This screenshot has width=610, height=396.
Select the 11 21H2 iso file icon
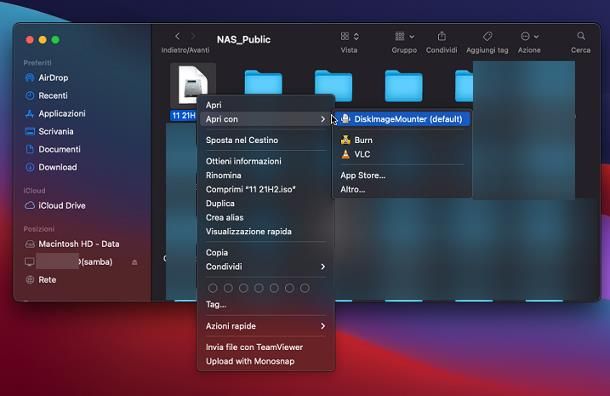[193, 85]
